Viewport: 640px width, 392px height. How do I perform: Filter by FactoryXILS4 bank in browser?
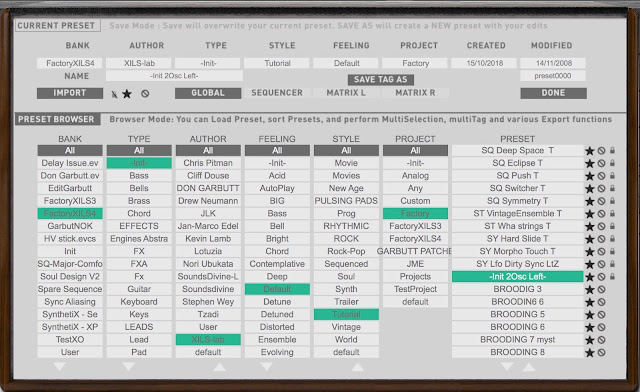point(70,214)
